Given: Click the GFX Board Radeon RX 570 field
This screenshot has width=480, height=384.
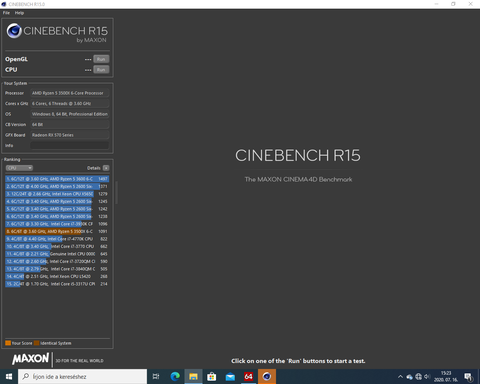Looking at the screenshot, I should tap(70, 135).
